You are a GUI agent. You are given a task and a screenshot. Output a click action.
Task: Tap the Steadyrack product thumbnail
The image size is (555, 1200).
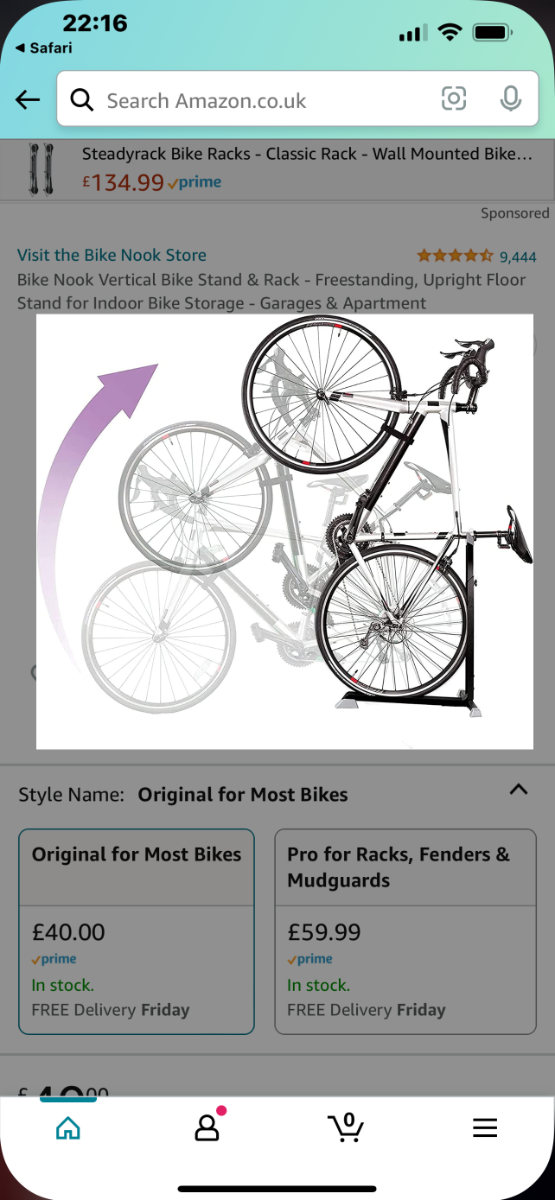(x=40, y=167)
